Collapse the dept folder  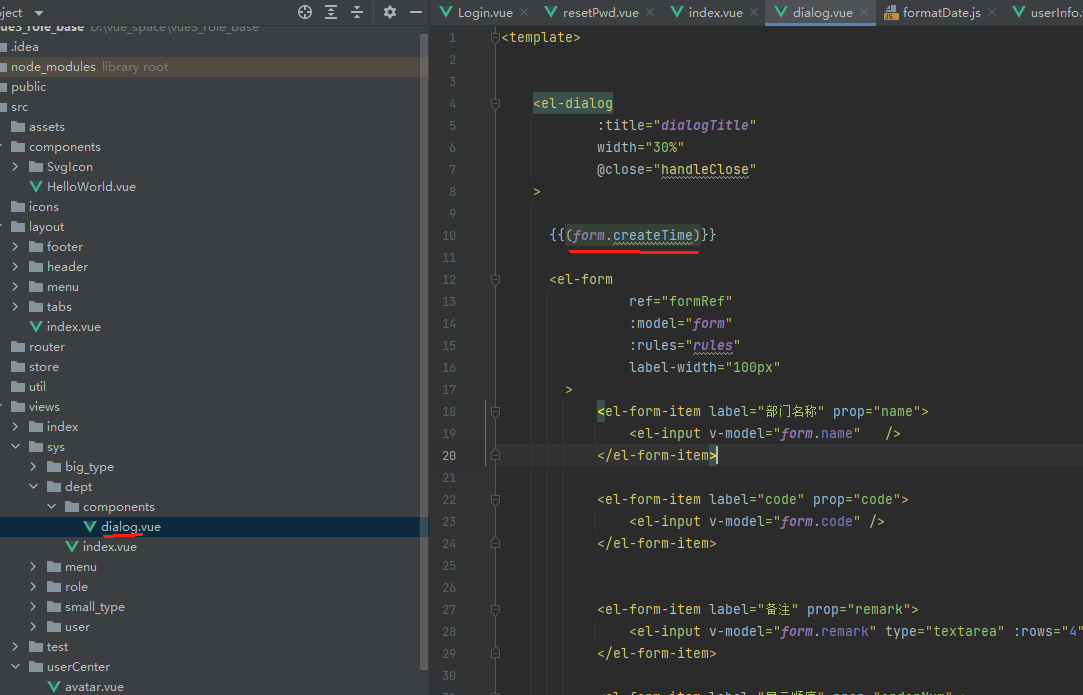tap(33, 486)
